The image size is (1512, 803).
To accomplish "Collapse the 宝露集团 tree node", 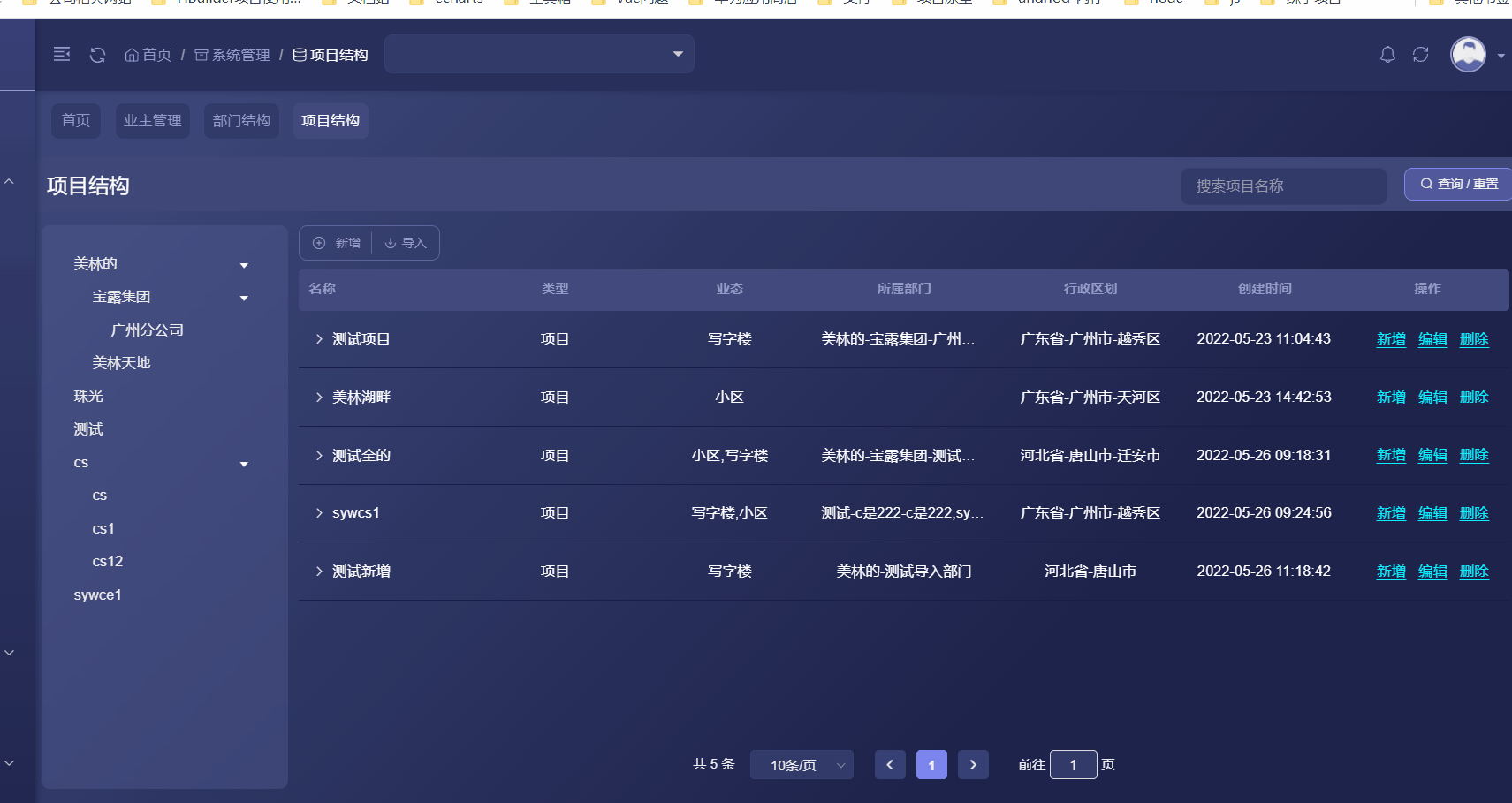I will 244,298.
